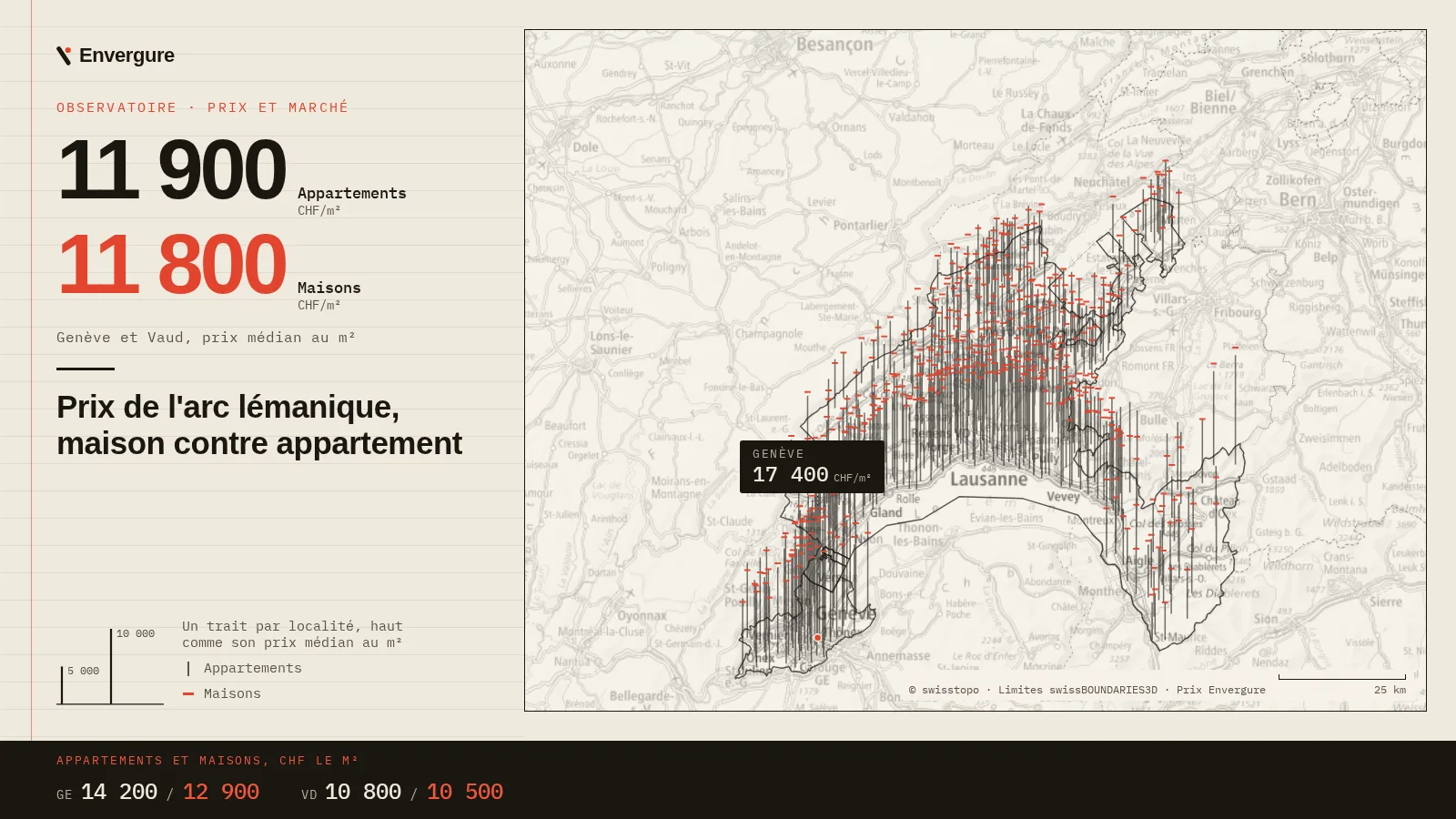
Task: Click the 'Maisons' label beside 11 800
Action: coord(329,288)
